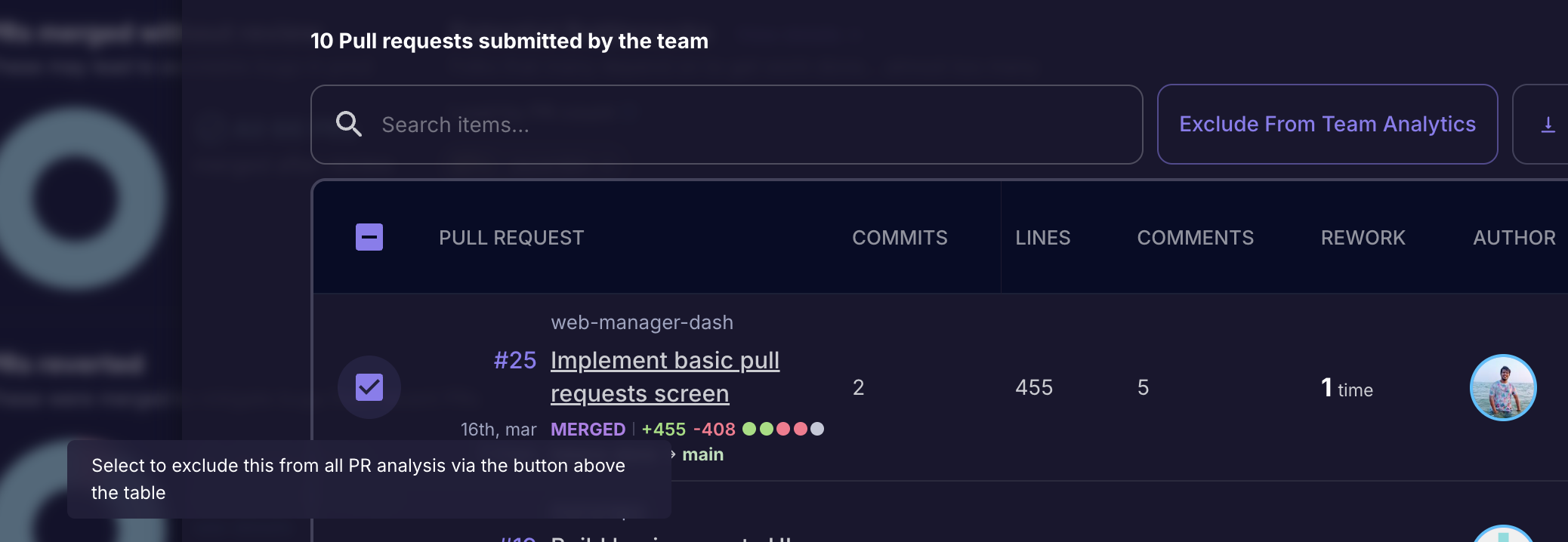Image resolution: width=1568 pixels, height=542 pixels.
Task: Sort by the COMMENTS column header
Action: pos(1195,238)
